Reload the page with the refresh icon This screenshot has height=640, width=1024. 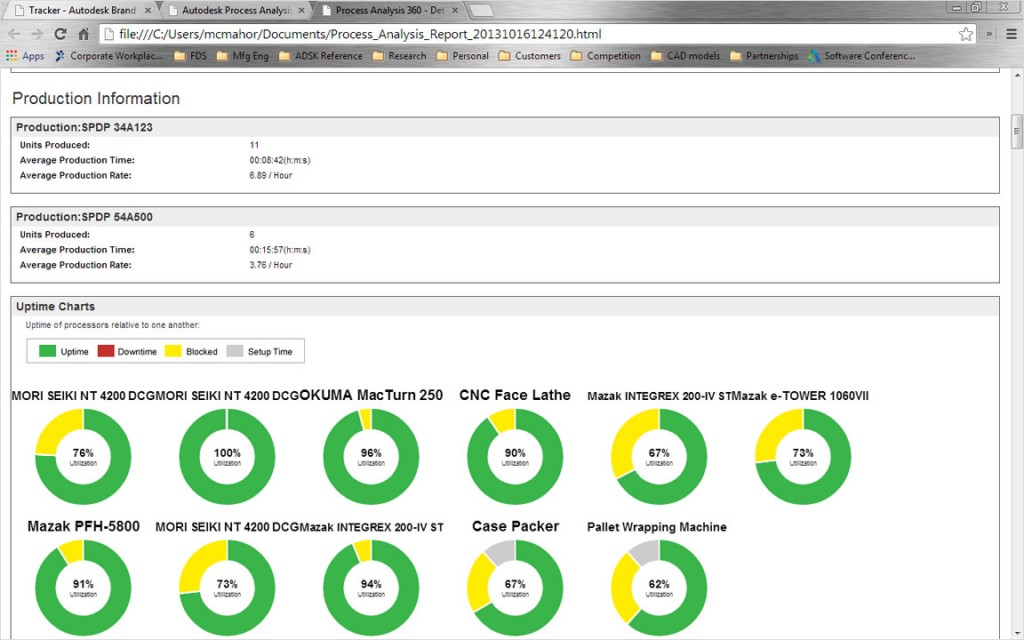[60, 34]
